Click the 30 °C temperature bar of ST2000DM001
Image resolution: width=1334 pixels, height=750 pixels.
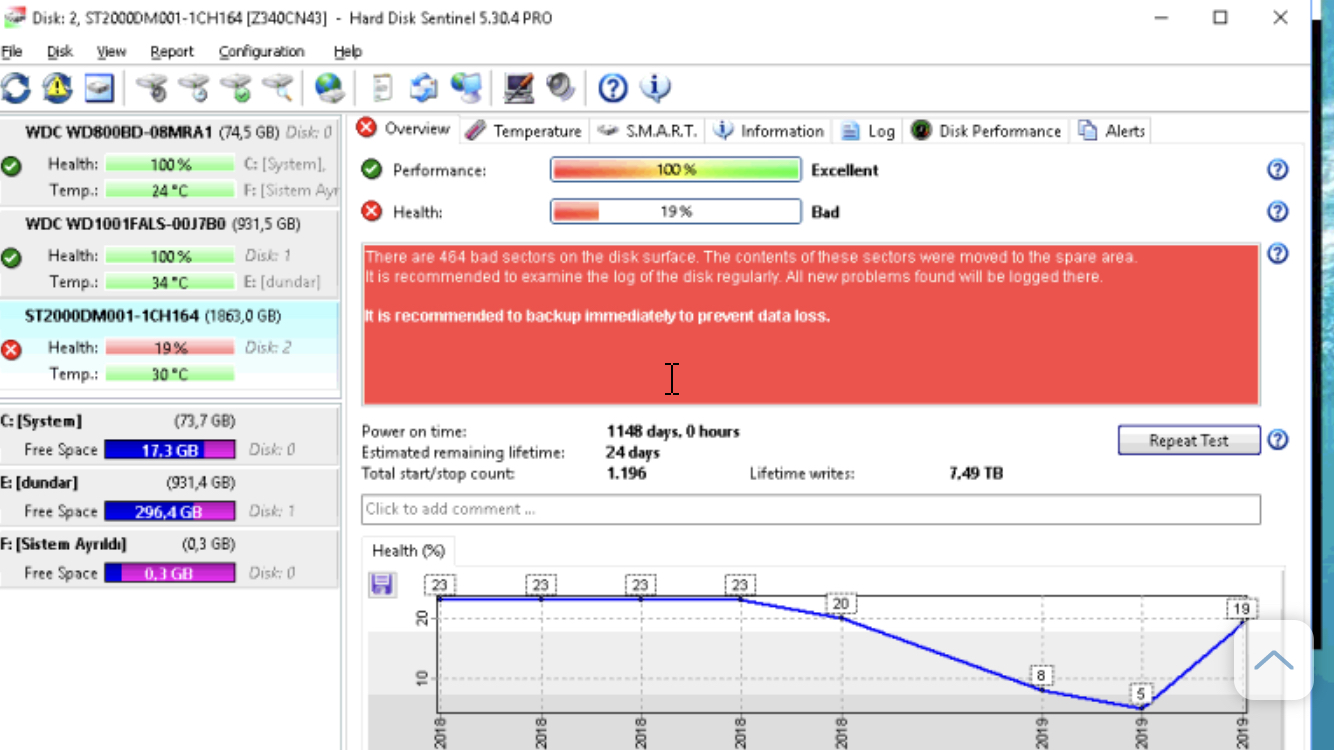pyautogui.click(x=170, y=374)
